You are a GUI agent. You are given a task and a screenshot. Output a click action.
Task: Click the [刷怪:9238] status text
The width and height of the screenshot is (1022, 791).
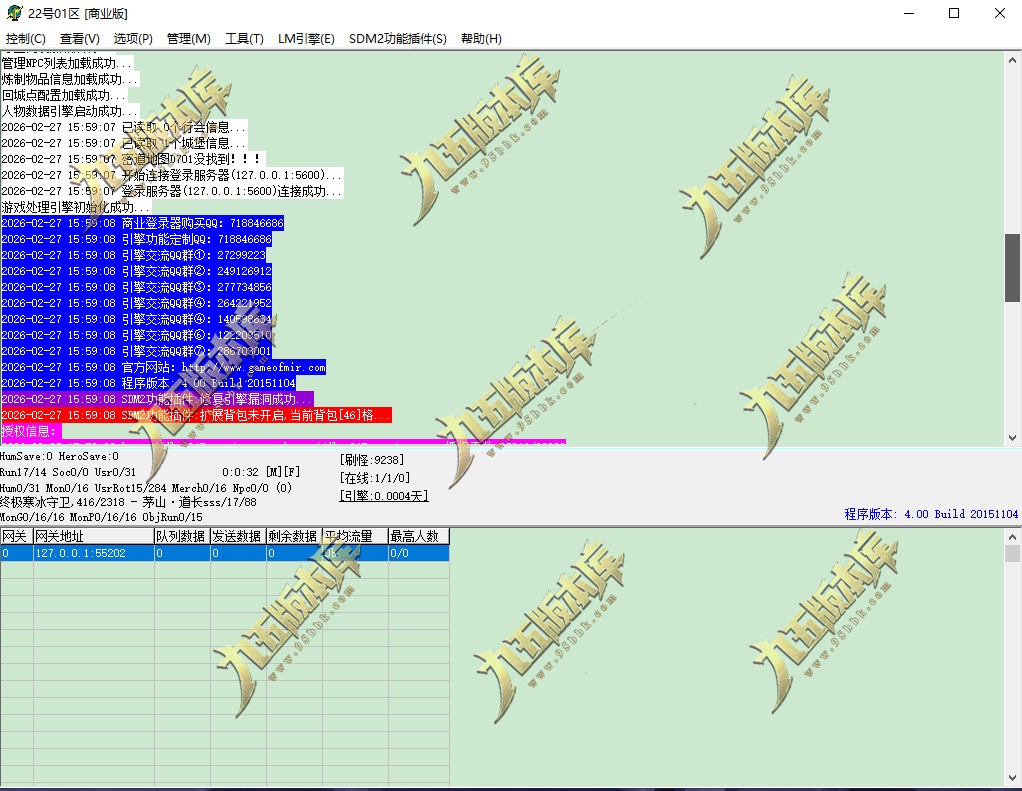tap(372, 460)
